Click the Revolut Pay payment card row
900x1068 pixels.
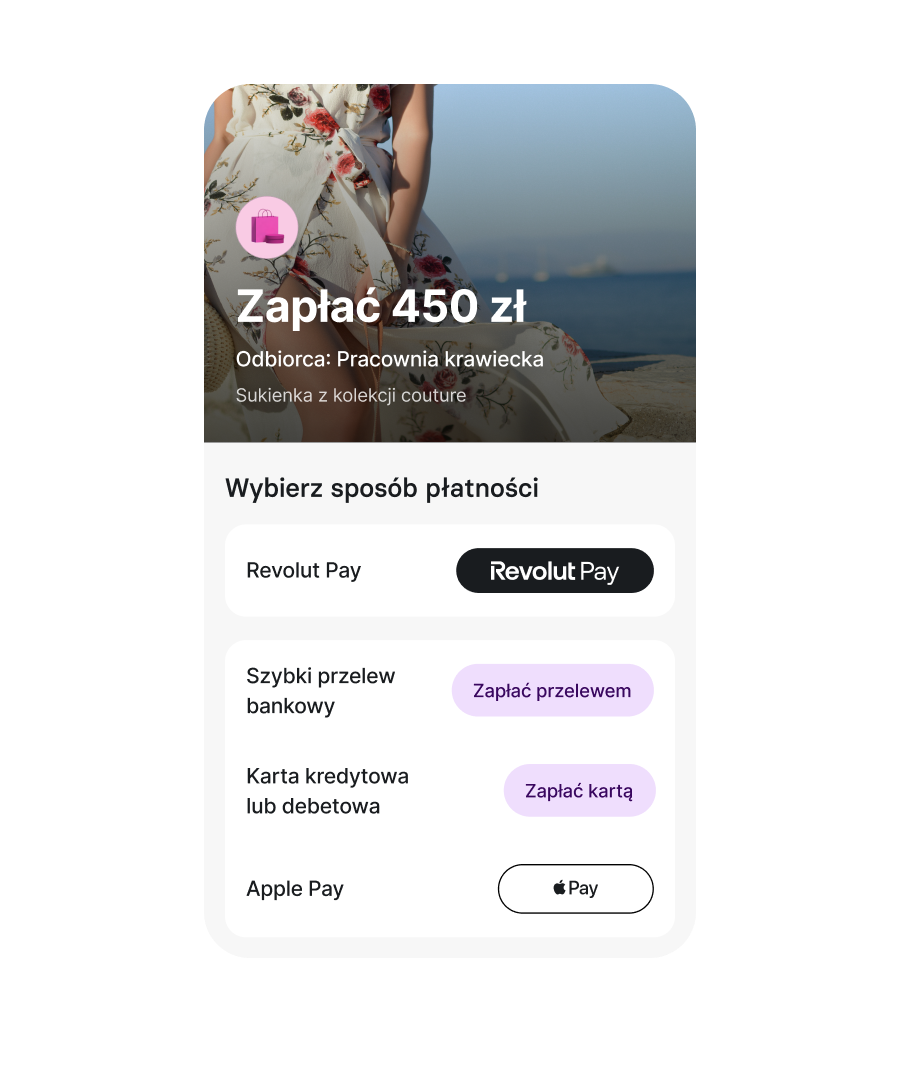pos(450,571)
